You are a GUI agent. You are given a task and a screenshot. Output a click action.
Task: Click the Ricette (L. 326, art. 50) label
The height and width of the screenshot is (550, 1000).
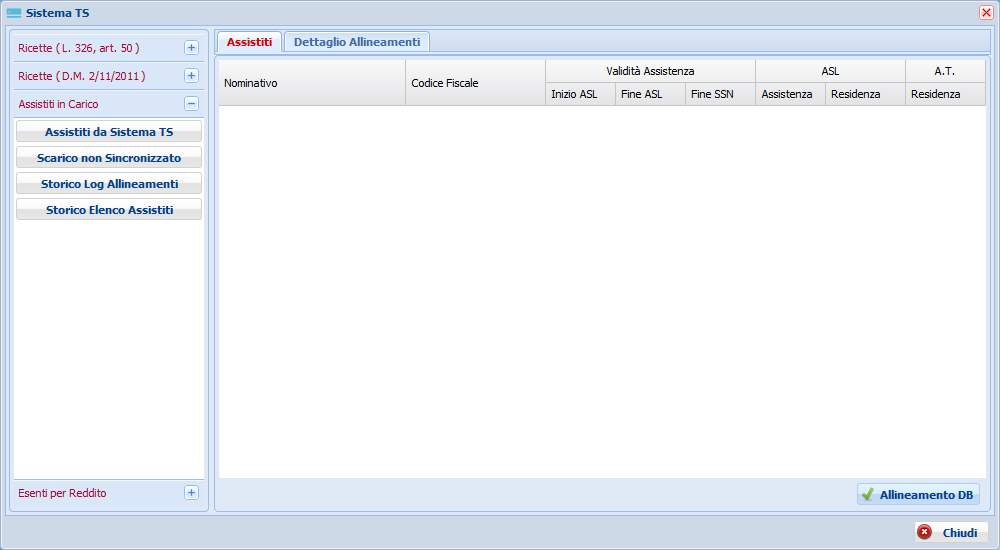coord(78,48)
